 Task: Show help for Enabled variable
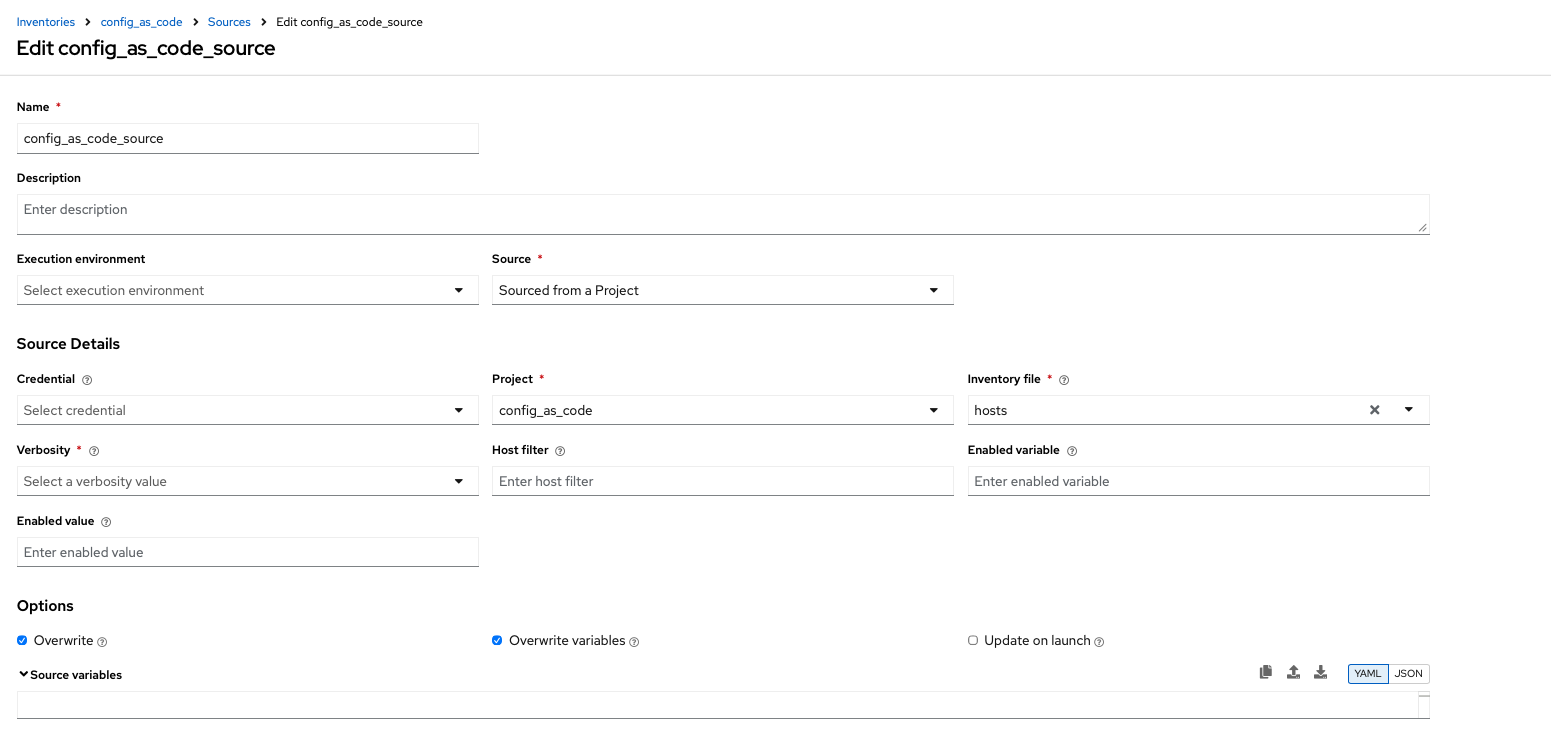(1071, 451)
